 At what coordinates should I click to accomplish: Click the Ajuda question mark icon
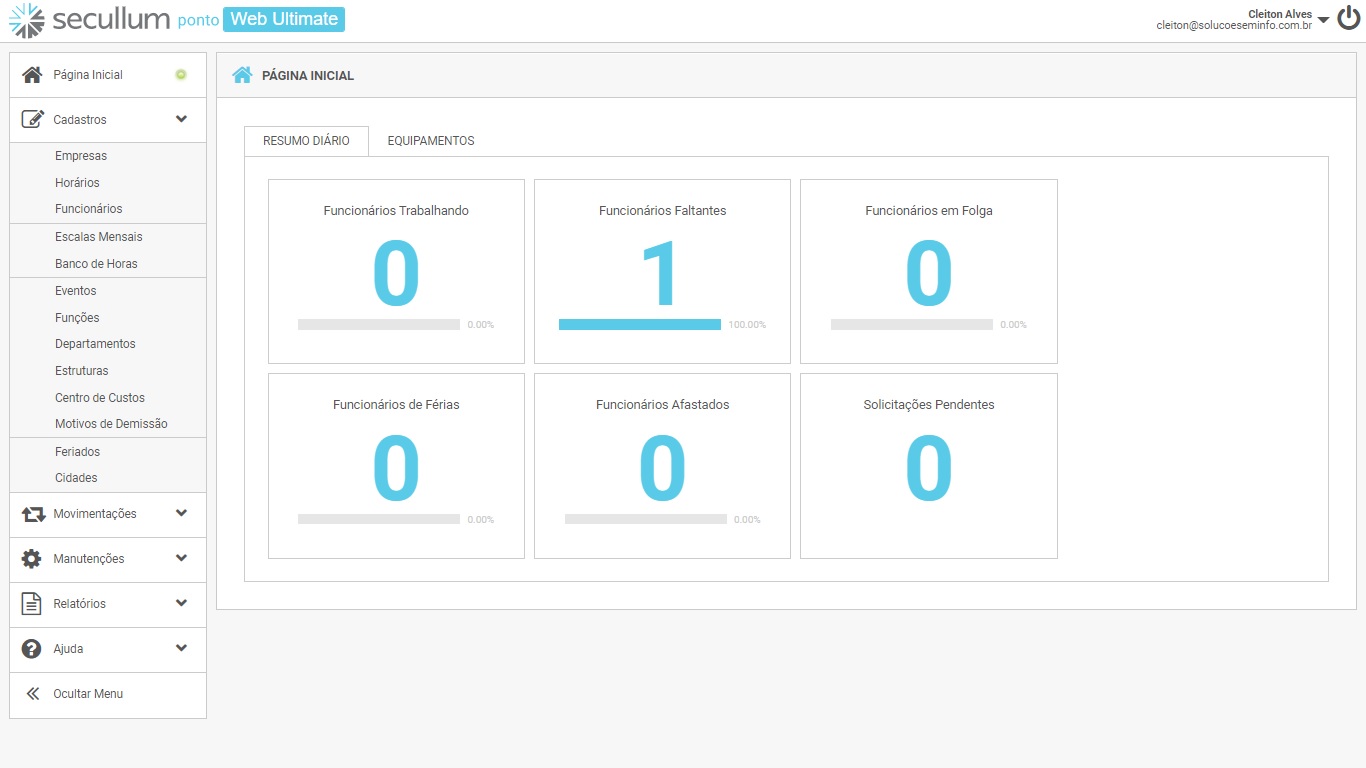[32, 649]
